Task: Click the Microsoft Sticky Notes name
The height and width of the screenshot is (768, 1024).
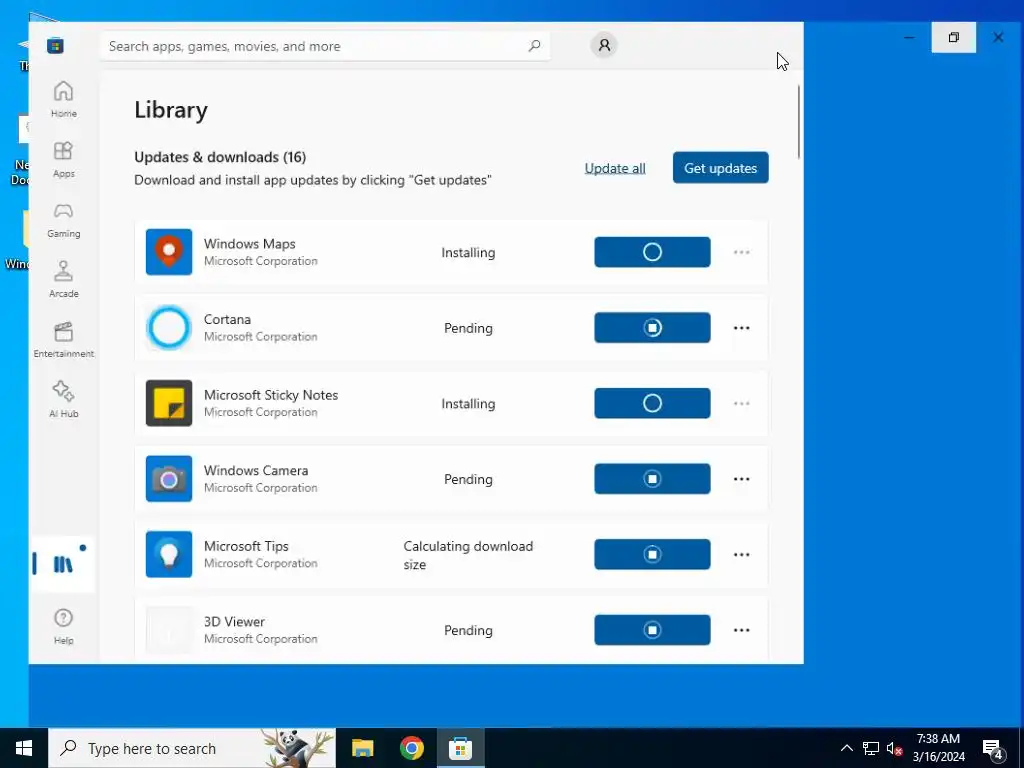Action: tap(271, 395)
